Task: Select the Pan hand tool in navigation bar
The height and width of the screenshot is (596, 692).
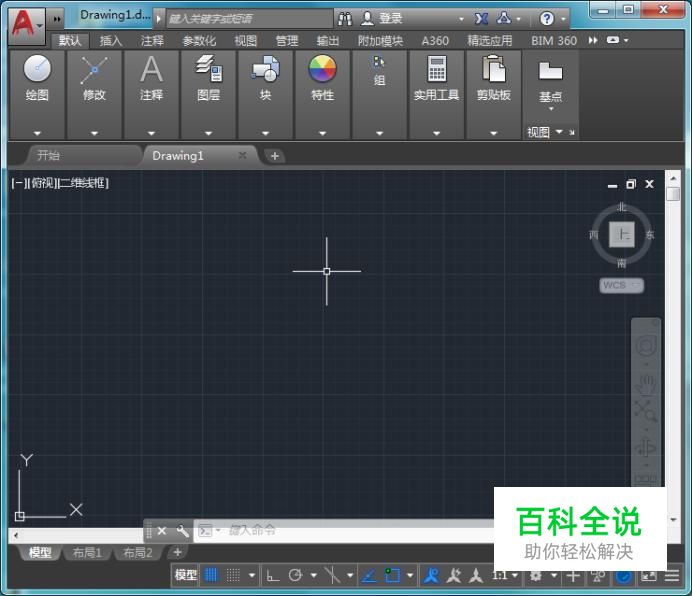Action: 647,383
